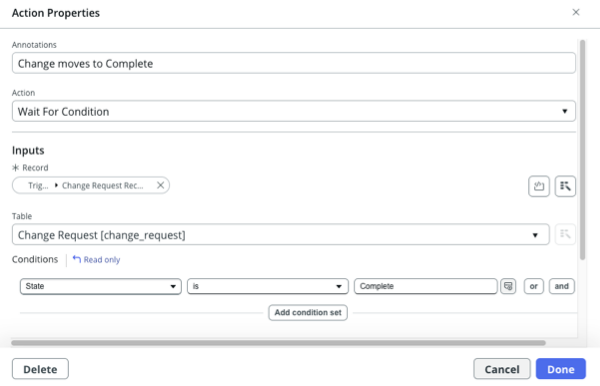
Task: Open the data pill picker for Record
Action: pyautogui.click(x=565, y=186)
